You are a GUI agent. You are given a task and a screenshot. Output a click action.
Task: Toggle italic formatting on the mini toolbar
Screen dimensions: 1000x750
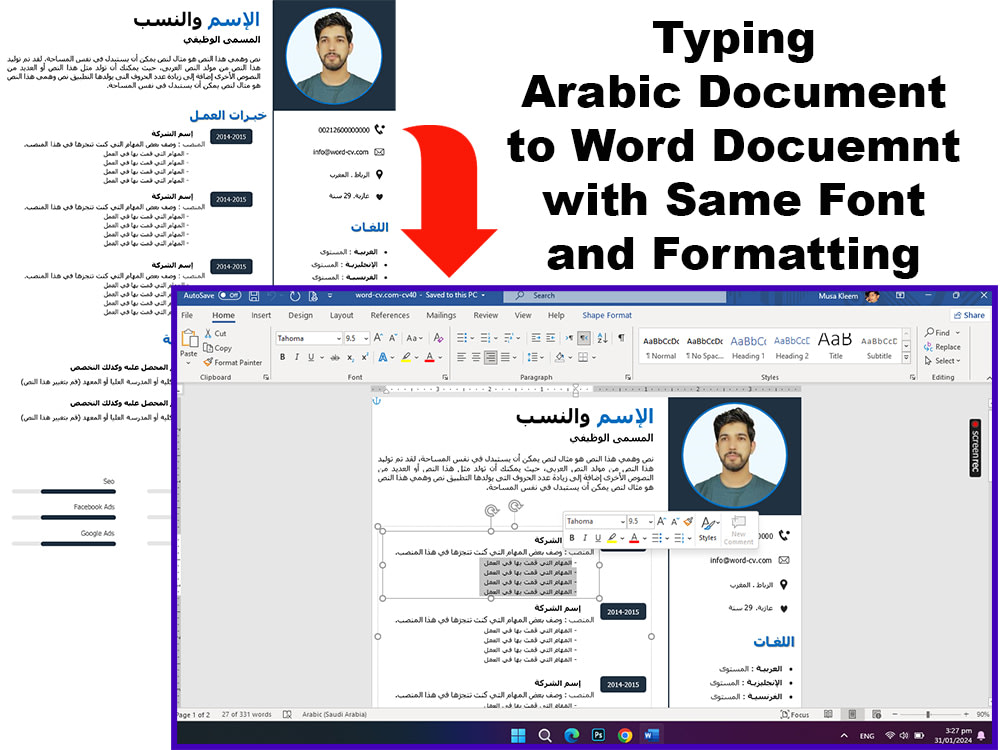coord(585,537)
